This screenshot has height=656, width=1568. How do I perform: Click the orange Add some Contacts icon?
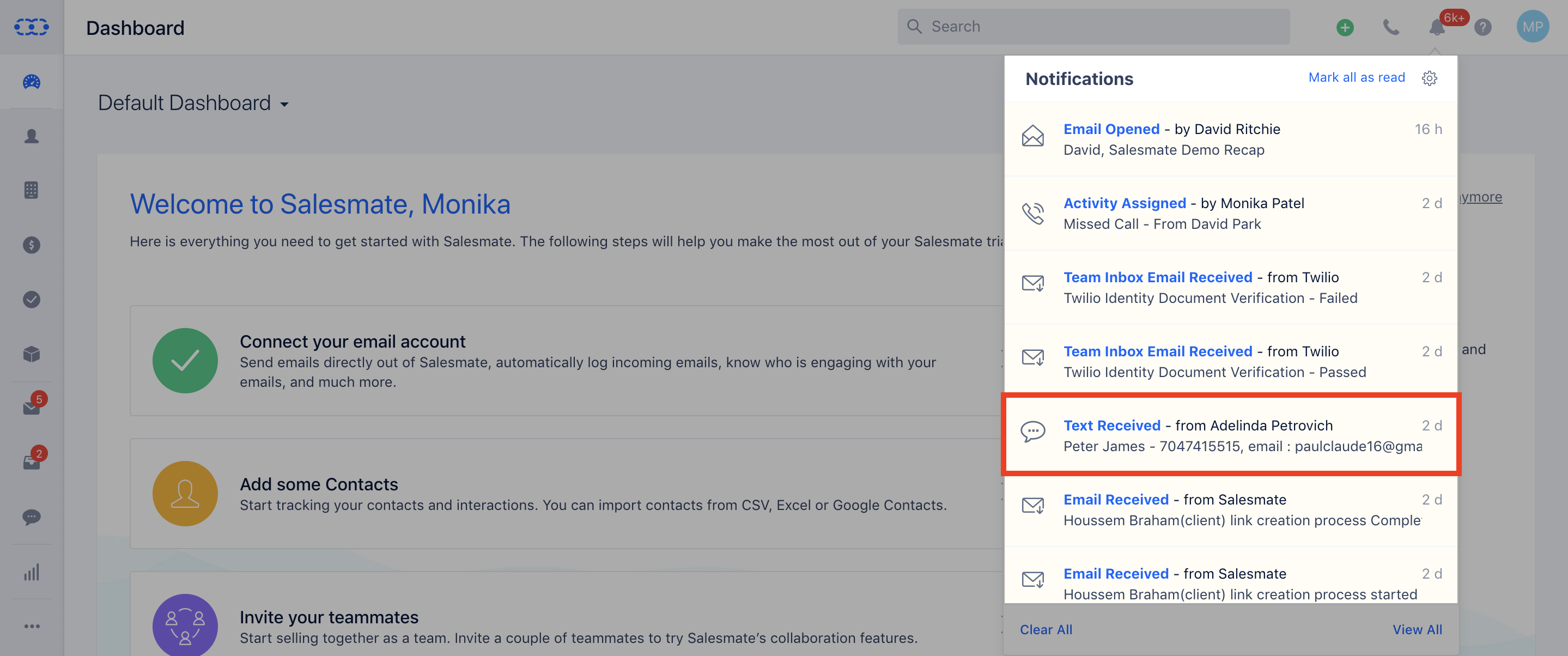coord(185,494)
